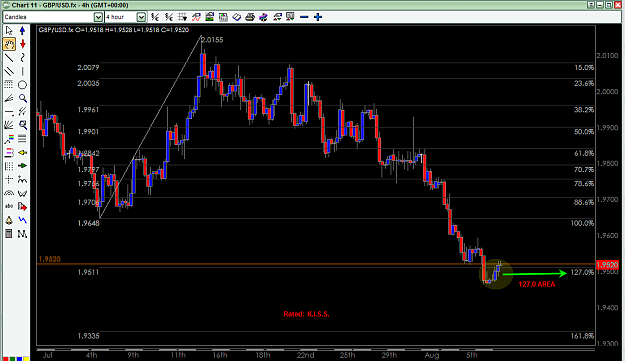Click the 161.8% Fibonacci level label
The height and width of the screenshot is (361, 625).
tap(582, 336)
